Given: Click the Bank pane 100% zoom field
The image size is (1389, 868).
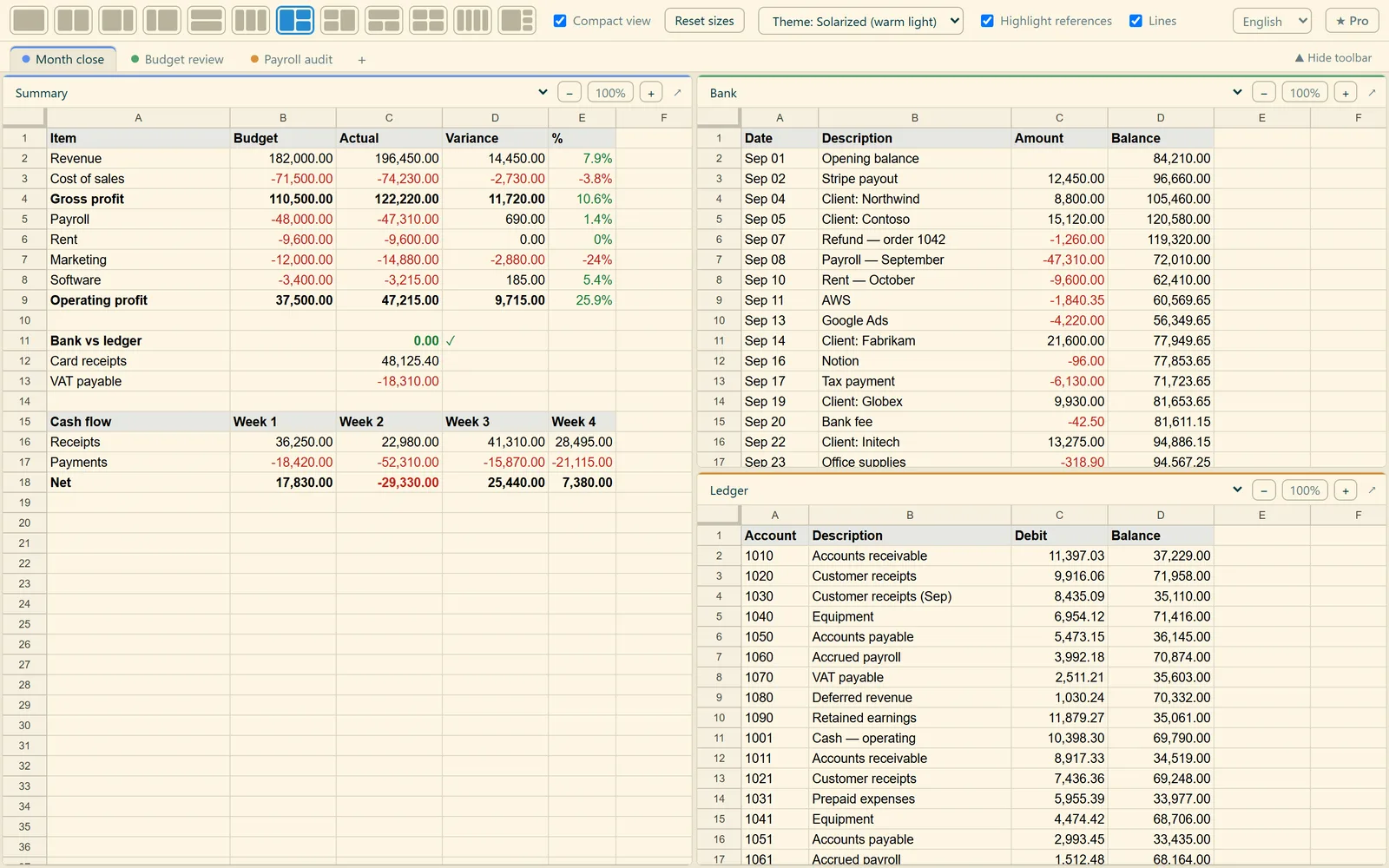Looking at the screenshot, I should click(x=1305, y=93).
